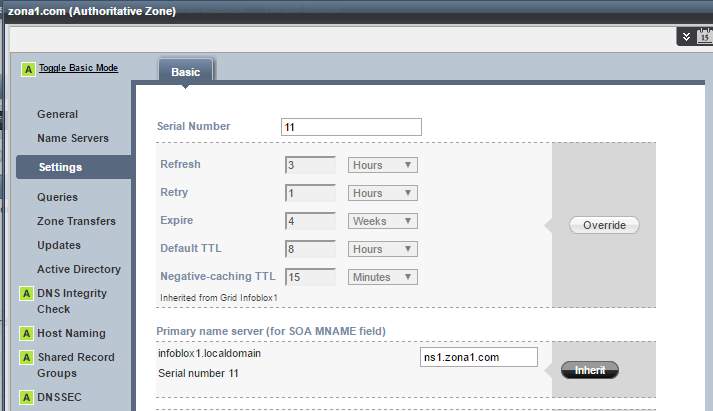This screenshot has height=411, width=713.
Task: Open the Name Servers section
Action: (73, 138)
